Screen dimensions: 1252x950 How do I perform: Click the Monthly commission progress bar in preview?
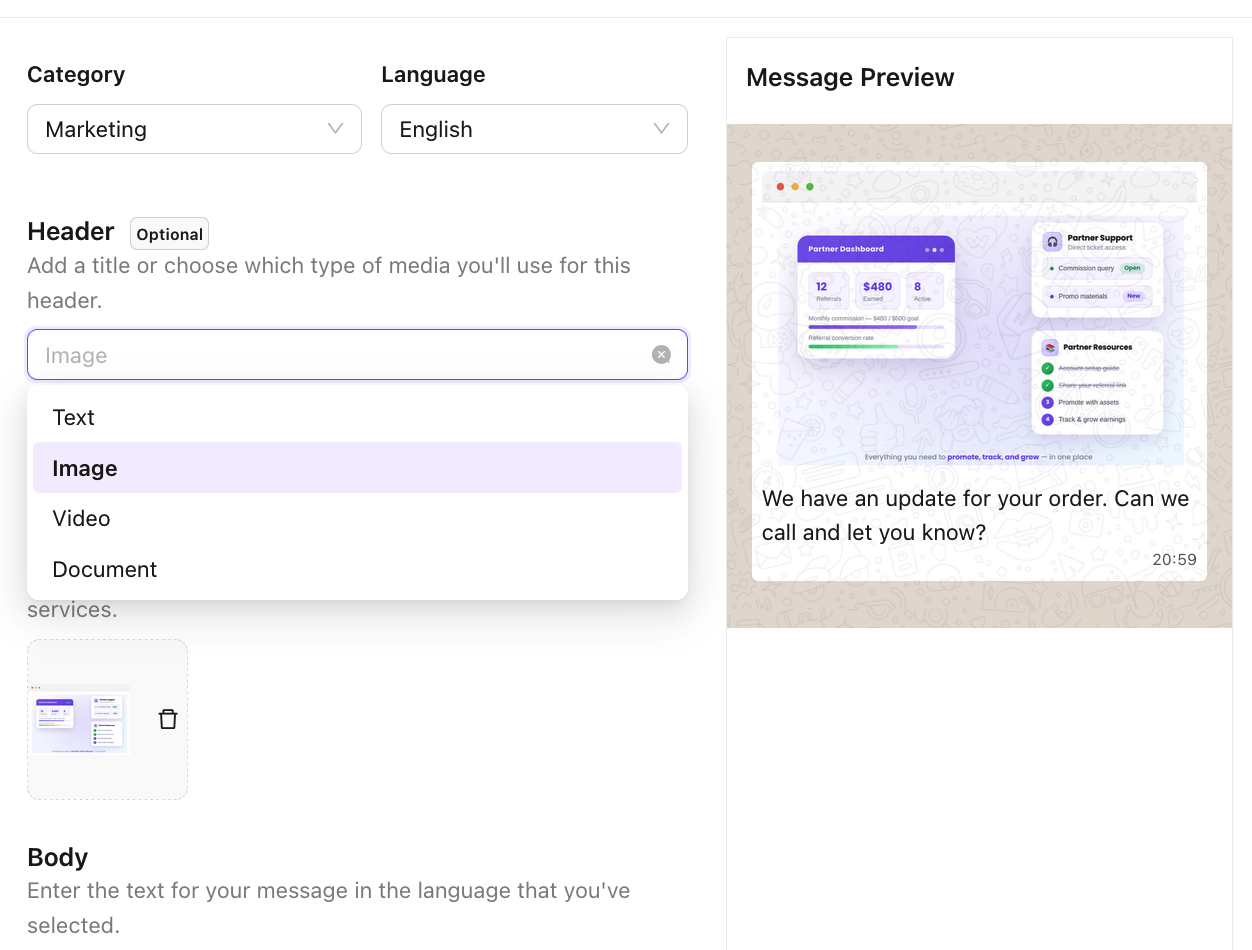pyautogui.click(x=876, y=327)
